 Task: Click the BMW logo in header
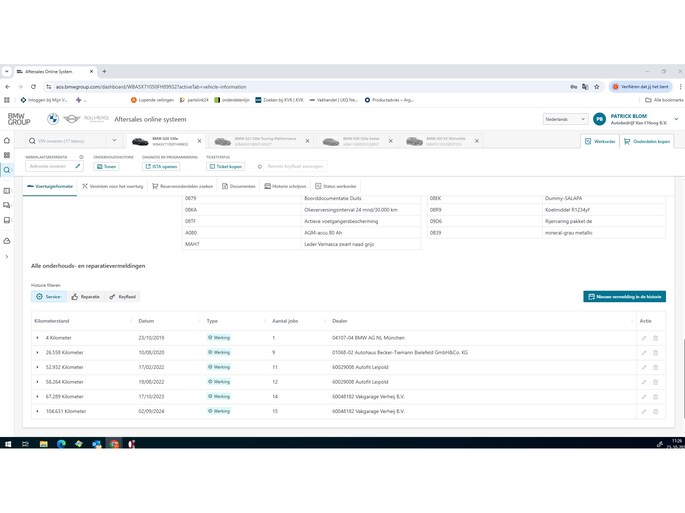[x=53, y=119]
